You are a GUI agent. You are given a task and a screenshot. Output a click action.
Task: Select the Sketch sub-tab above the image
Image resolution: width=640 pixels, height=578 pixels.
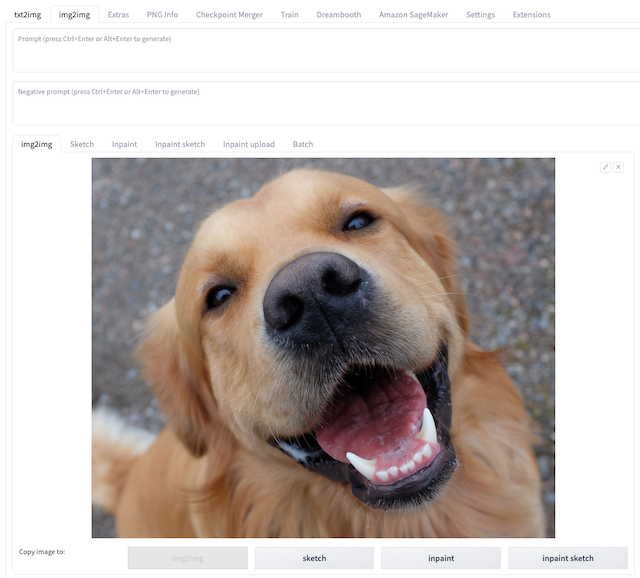point(82,144)
